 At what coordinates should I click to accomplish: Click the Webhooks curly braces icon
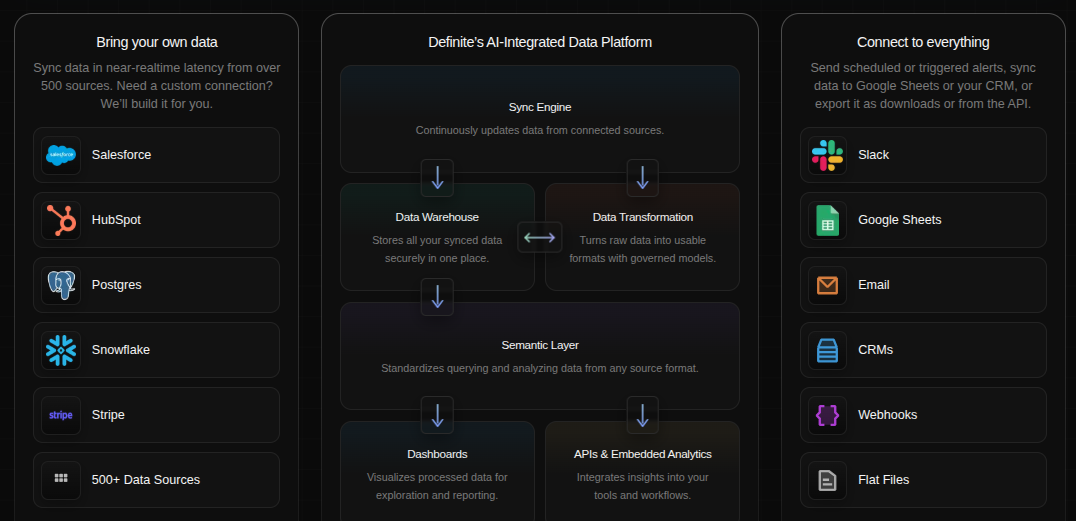[x=827, y=415]
